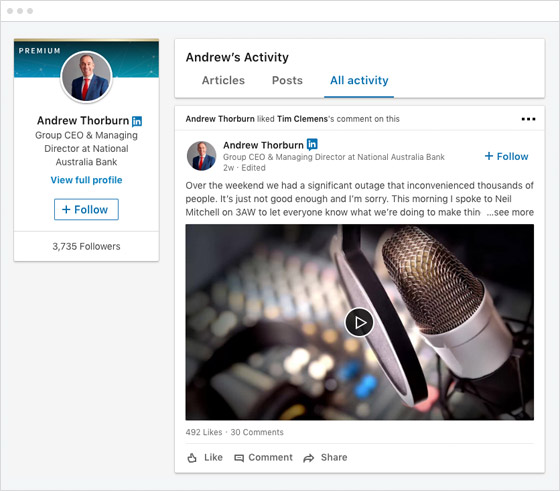Open the three-dot post options menu
Viewport: 560px width, 491px height.
528,119
